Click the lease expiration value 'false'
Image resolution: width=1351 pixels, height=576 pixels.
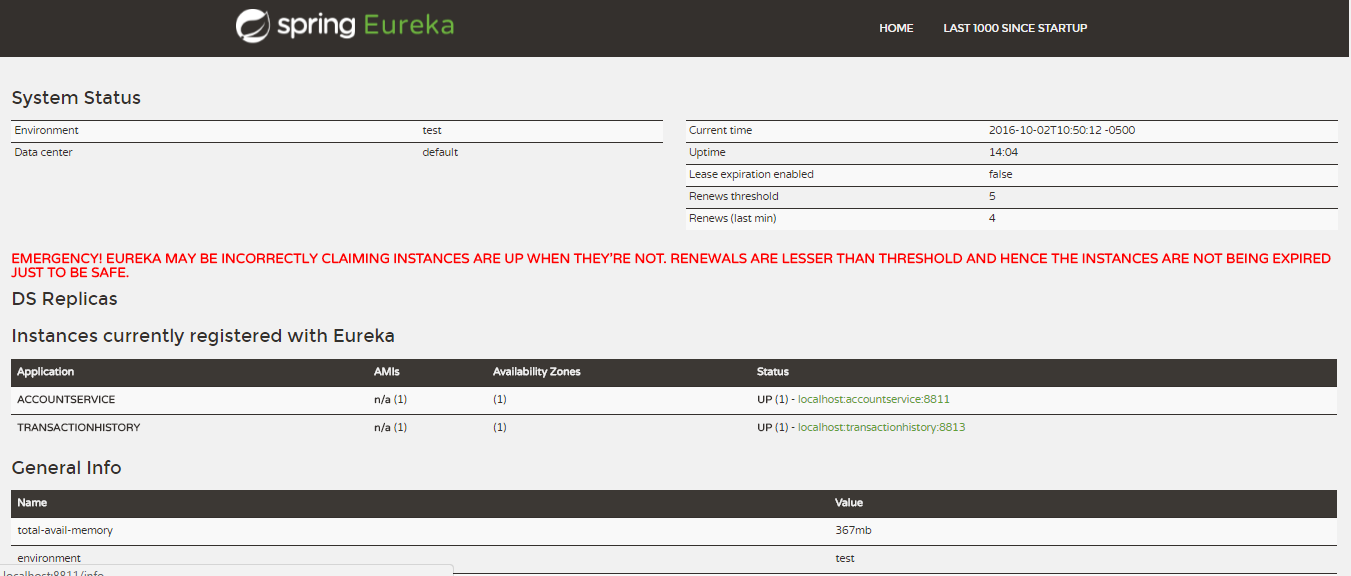tap(1000, 174)
